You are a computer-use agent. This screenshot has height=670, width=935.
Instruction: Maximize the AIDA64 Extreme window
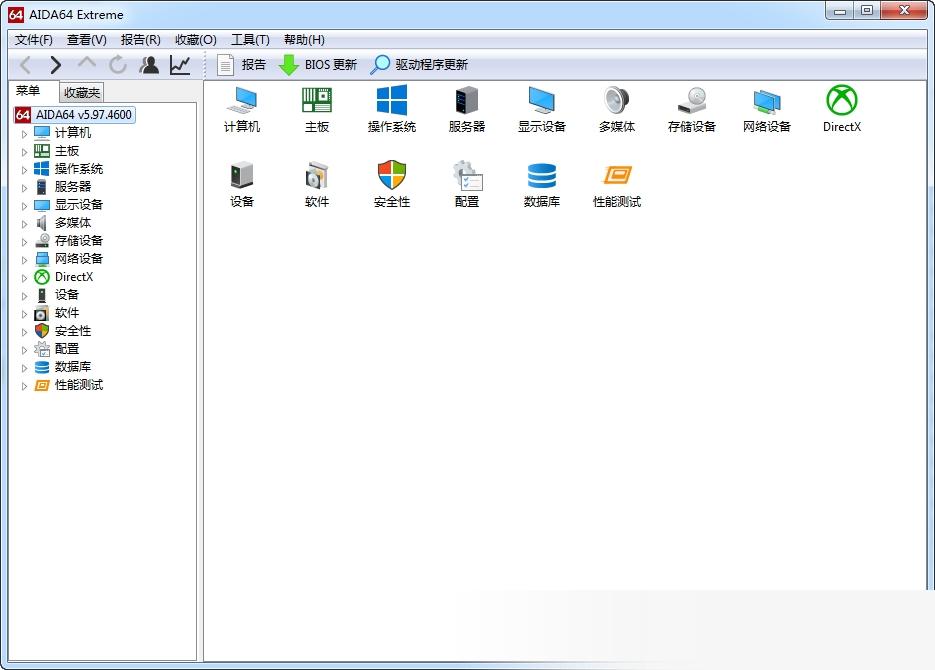click(867, 11)
